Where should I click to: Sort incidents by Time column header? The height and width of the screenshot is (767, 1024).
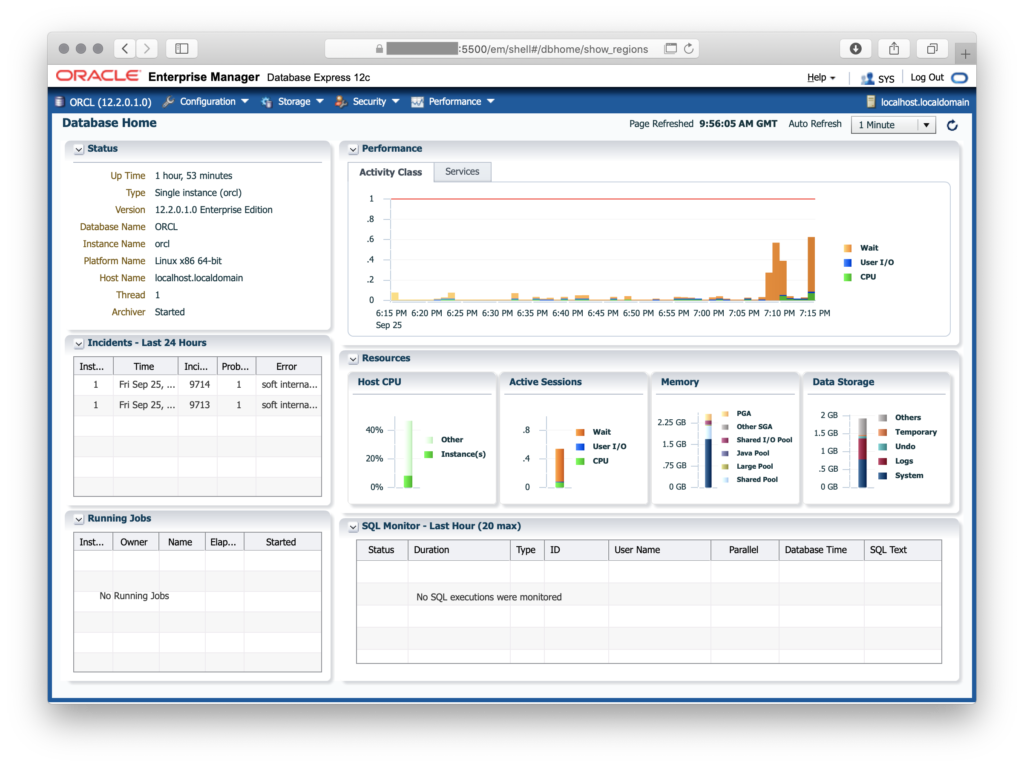[144, 367]
